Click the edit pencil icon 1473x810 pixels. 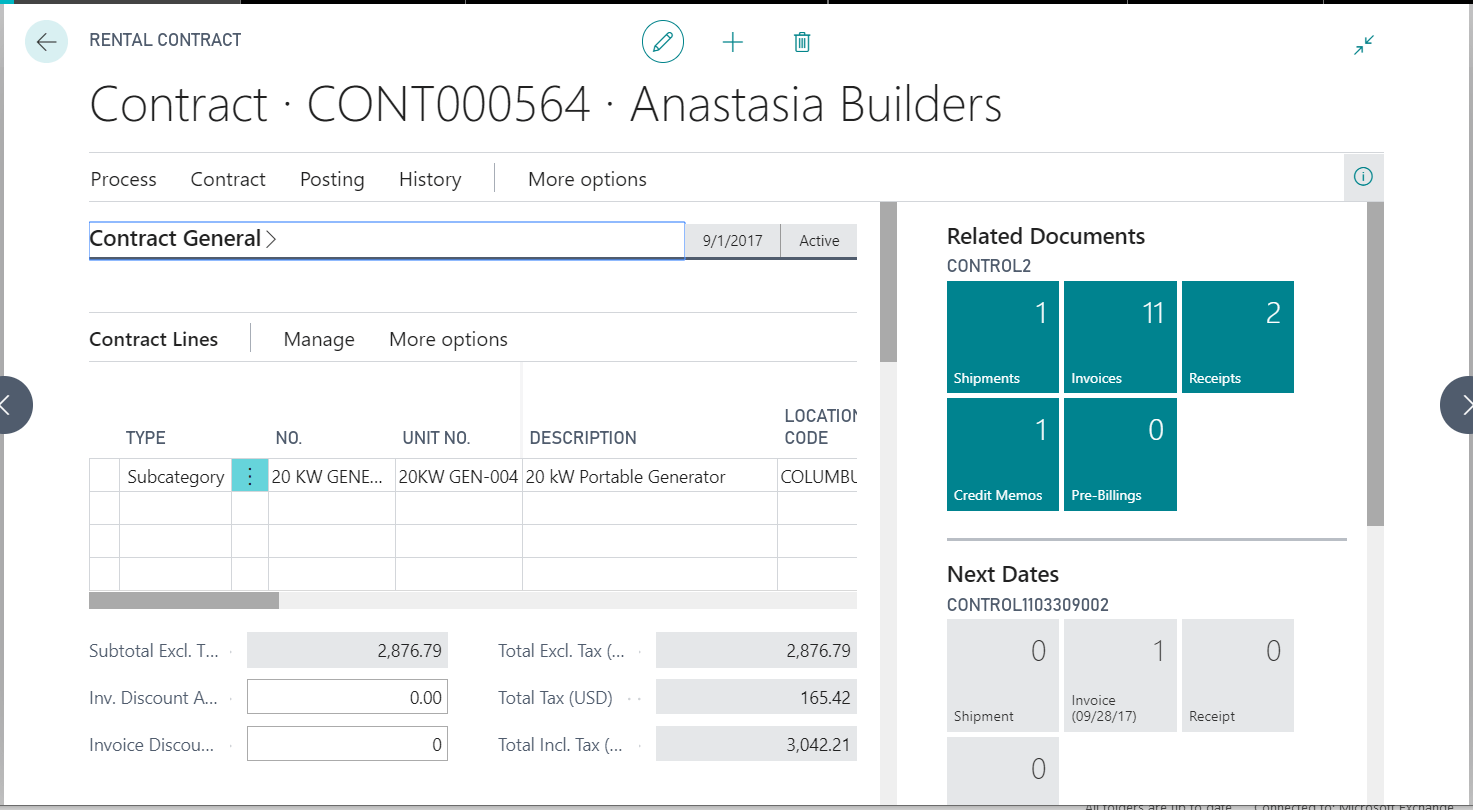pos(662,41)
